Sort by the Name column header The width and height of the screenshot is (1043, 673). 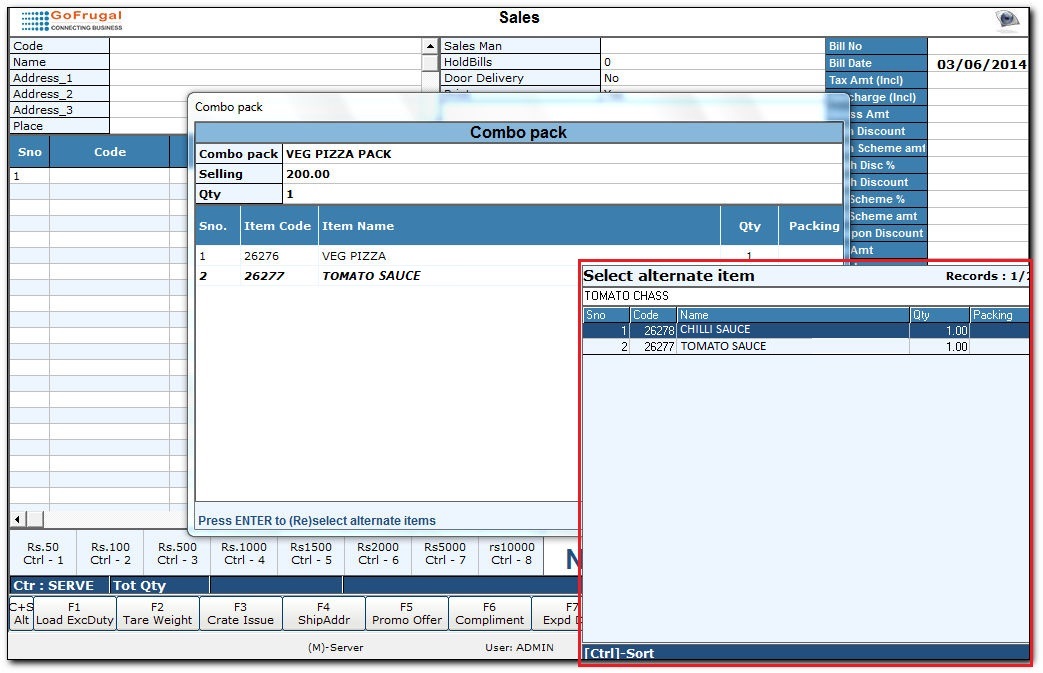point(792,315)
